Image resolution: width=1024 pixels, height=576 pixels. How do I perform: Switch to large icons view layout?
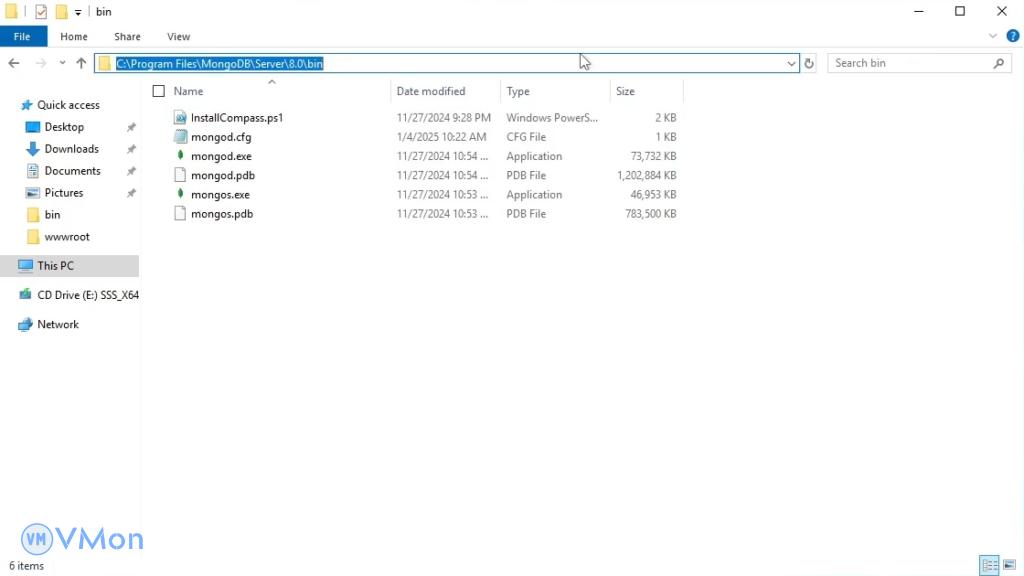click(1010, 565)
